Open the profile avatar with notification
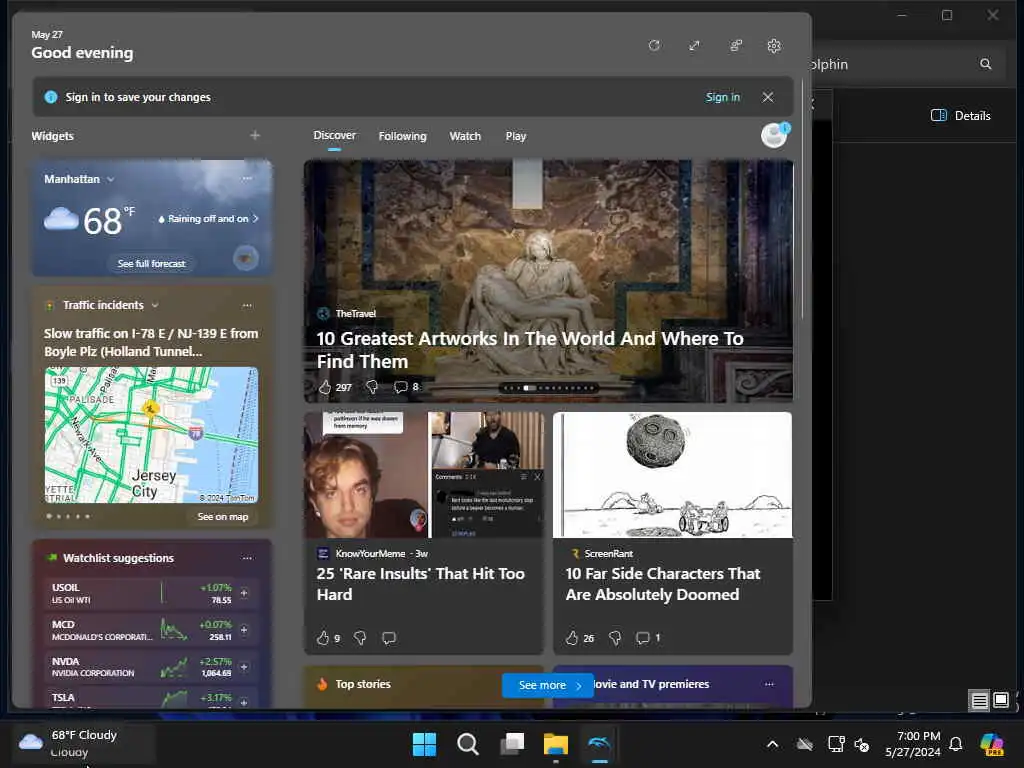The image size is (1024, 768). click(x=775, y=135)
